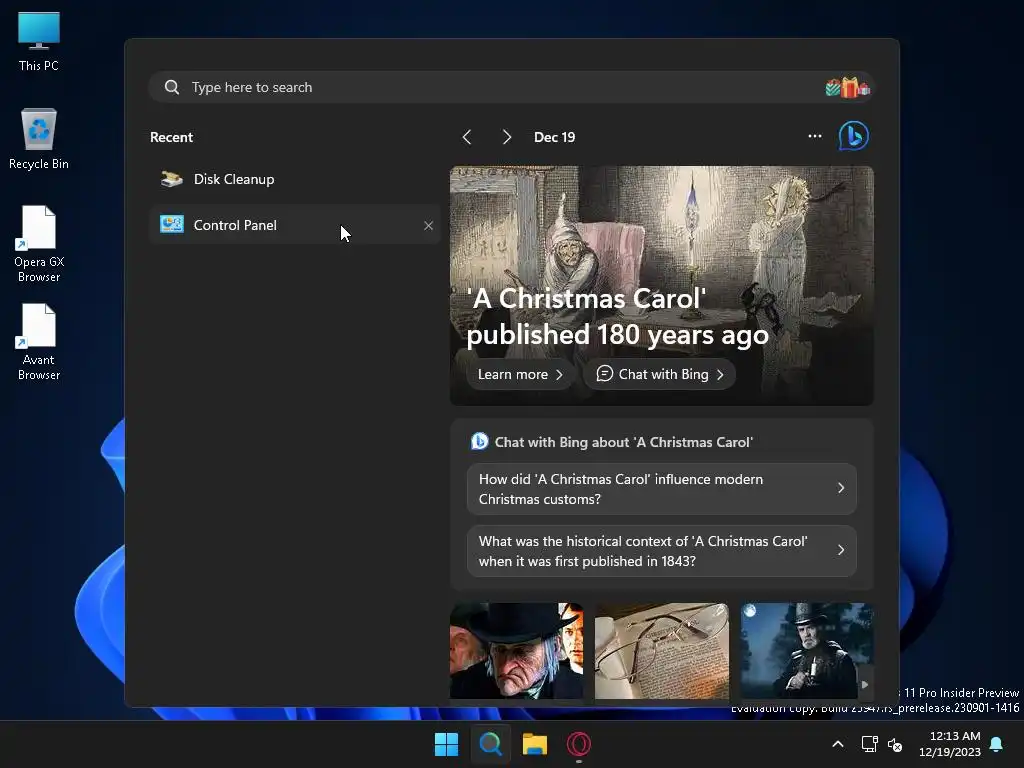Click the taskbar Search icon
The width and height of the screenshot is (1024, 768).
tap(490, 744)
